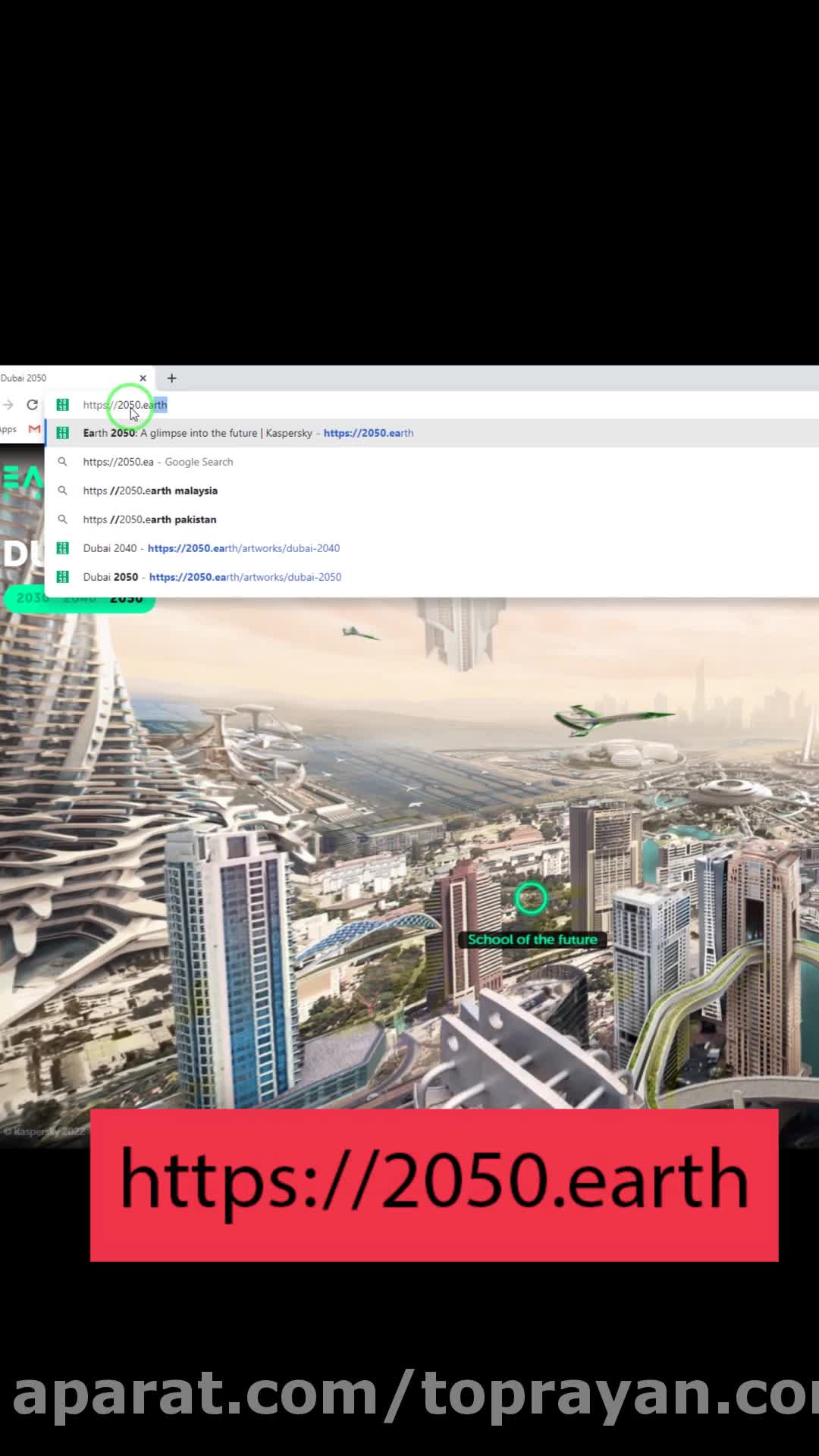Pick the 2050.earth malaysia suggestion

click(x=432, y=491)
